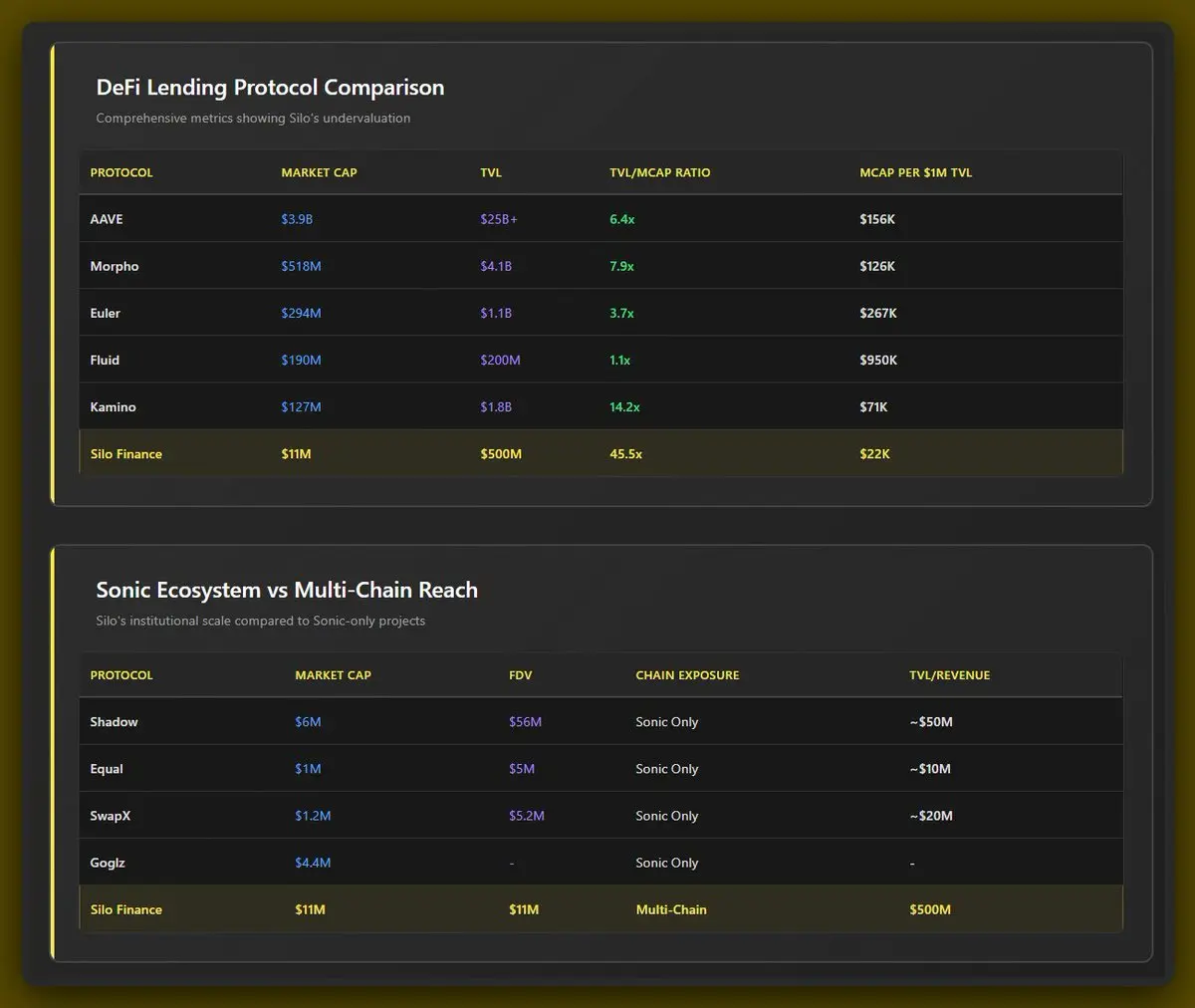
Task: Click Equal's $1M market cap
Action: coord(308,769)
